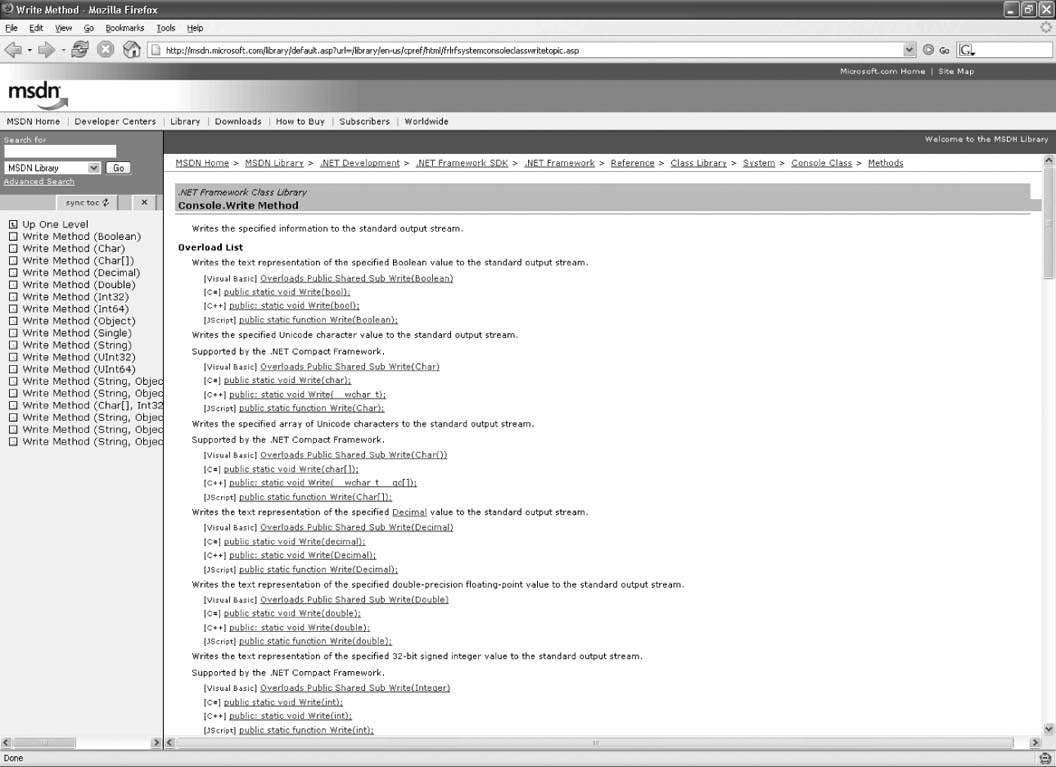Reload the page with the Reload icon
Viewport: 1056px width, 767px height.
[x=80, y=50]
